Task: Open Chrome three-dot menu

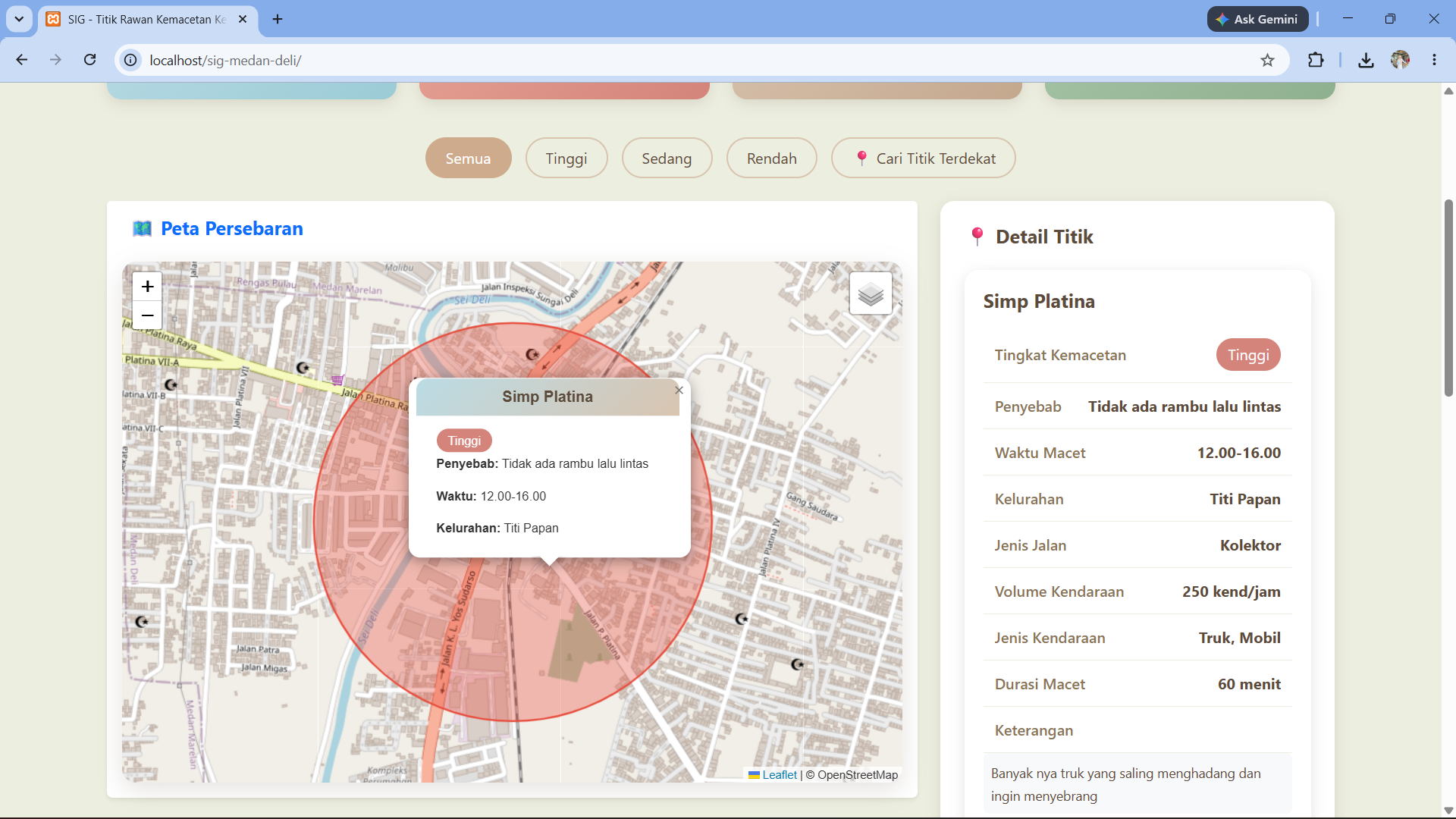Action: (1434, 60)
